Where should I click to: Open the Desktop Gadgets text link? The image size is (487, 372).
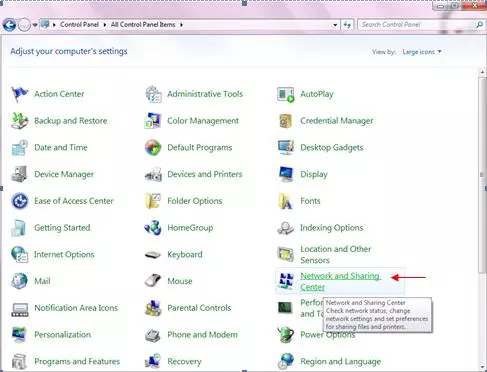tap(332, 147)
